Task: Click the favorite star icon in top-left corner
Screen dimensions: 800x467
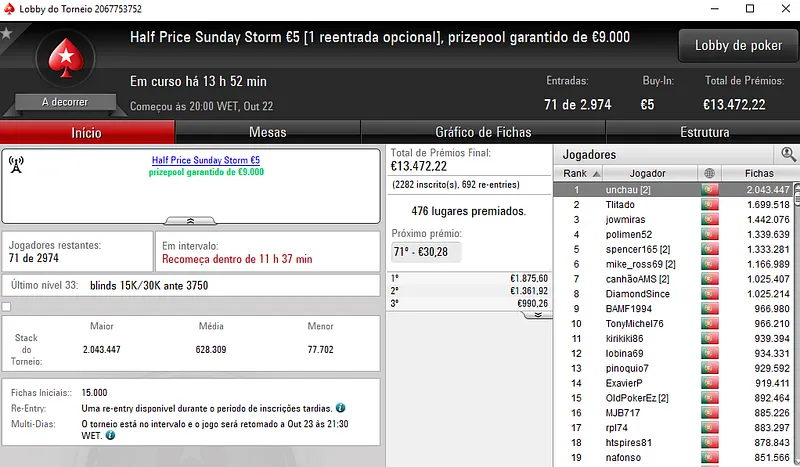Action: (7, 33)
